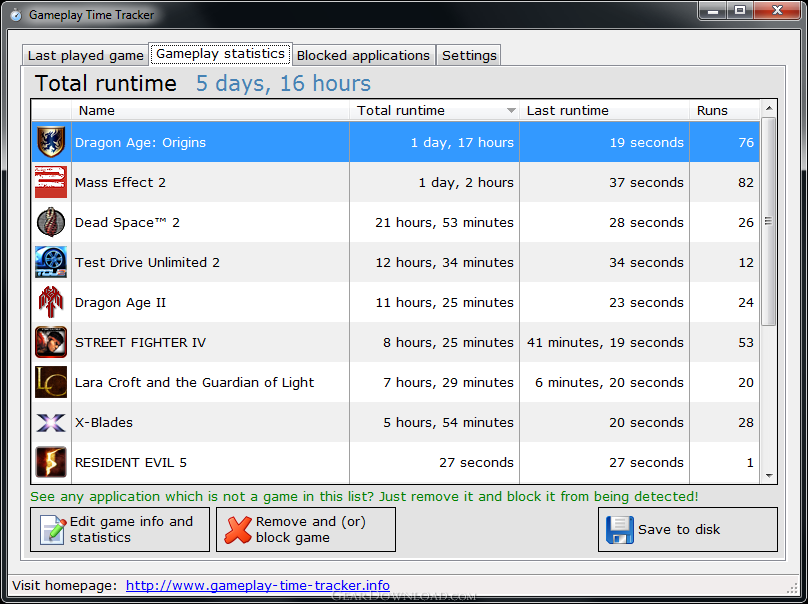Click the '41 minutes, 19 seconds' last runtime cell

[x=605, y=342]
